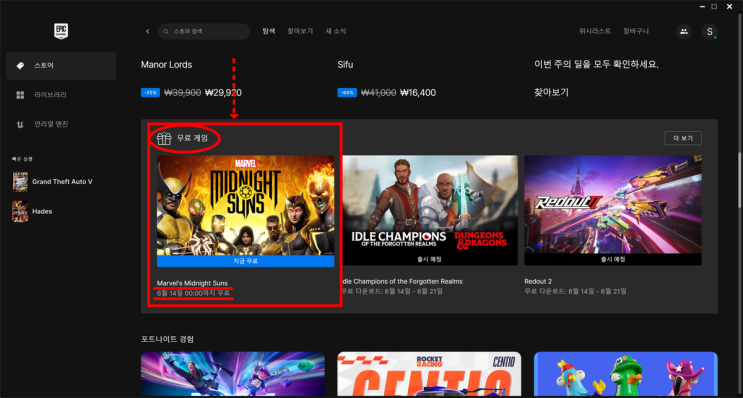Open the 언리얼 엔진 sidebar item
Screen dimensions: 743x398
[61, 124]
